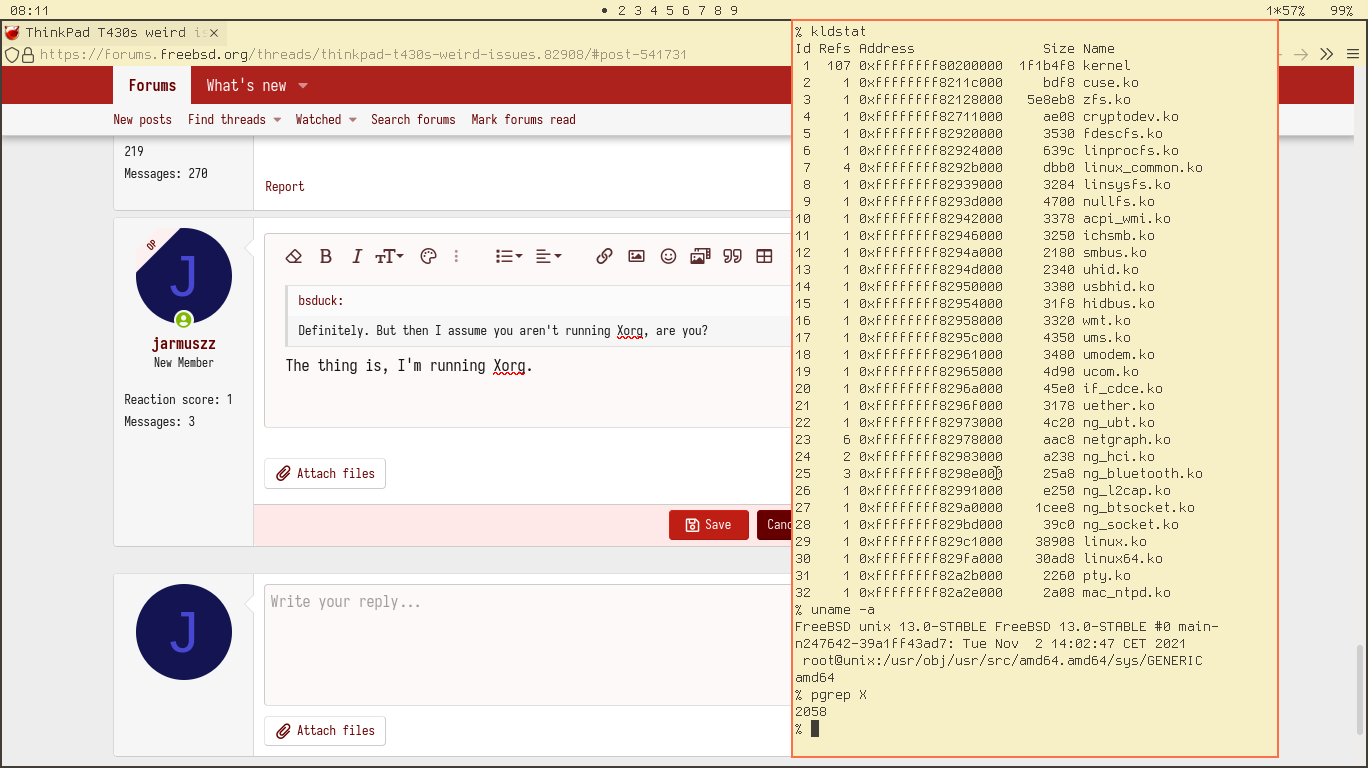The width and height of the screenshot is (1368, 768).
Task: Open the browser hamburger menu
Action: 1353,54
